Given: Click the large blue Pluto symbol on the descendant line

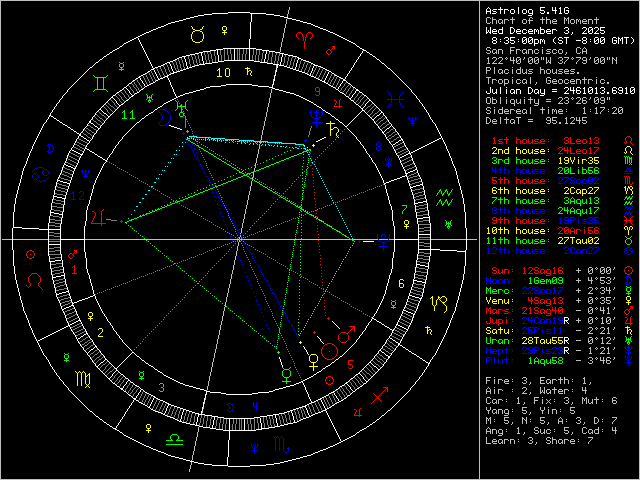Looking at the screenshot, I should (x=384, y=241).
